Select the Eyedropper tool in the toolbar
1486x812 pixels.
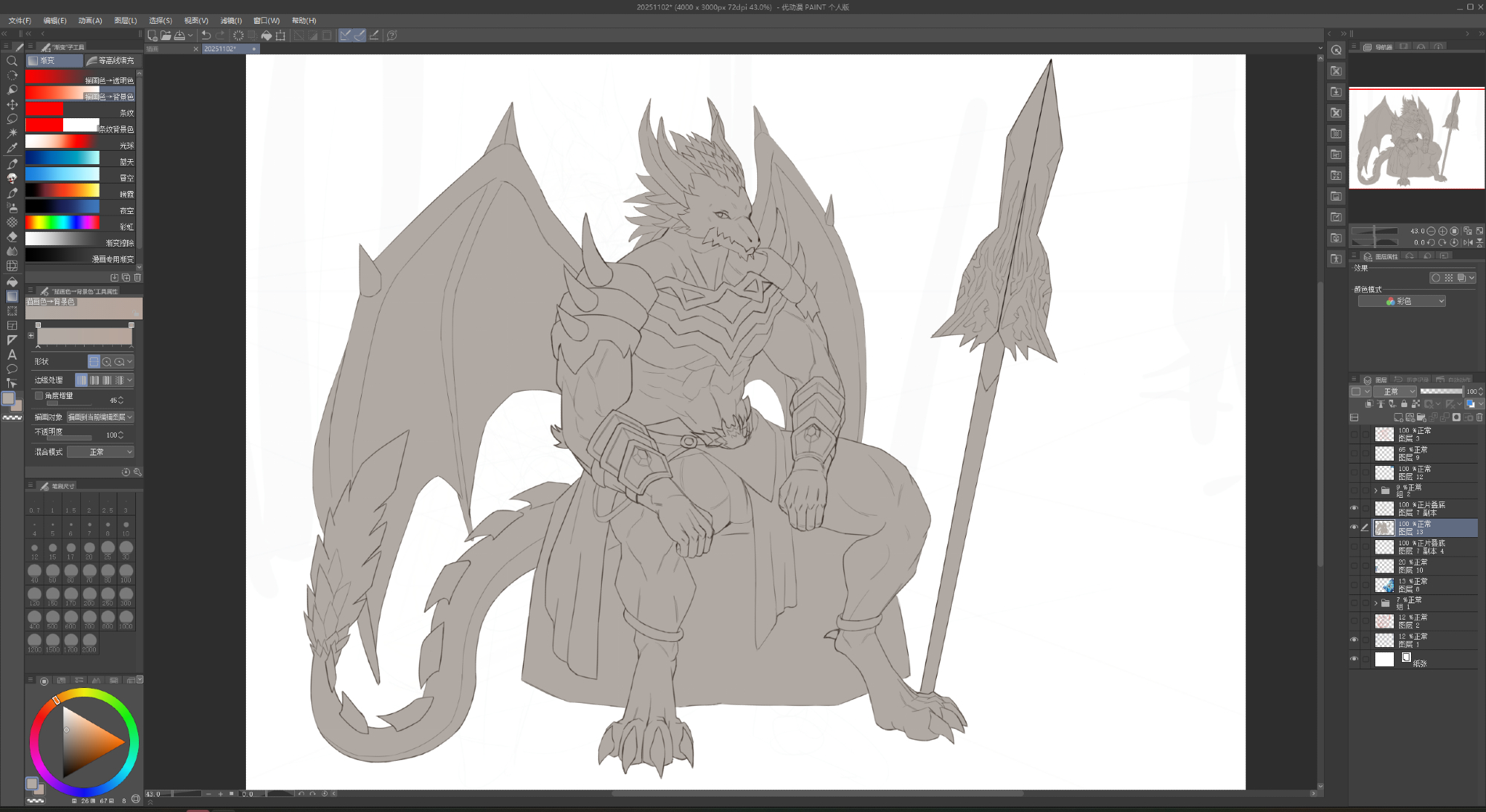pos(12,148)
